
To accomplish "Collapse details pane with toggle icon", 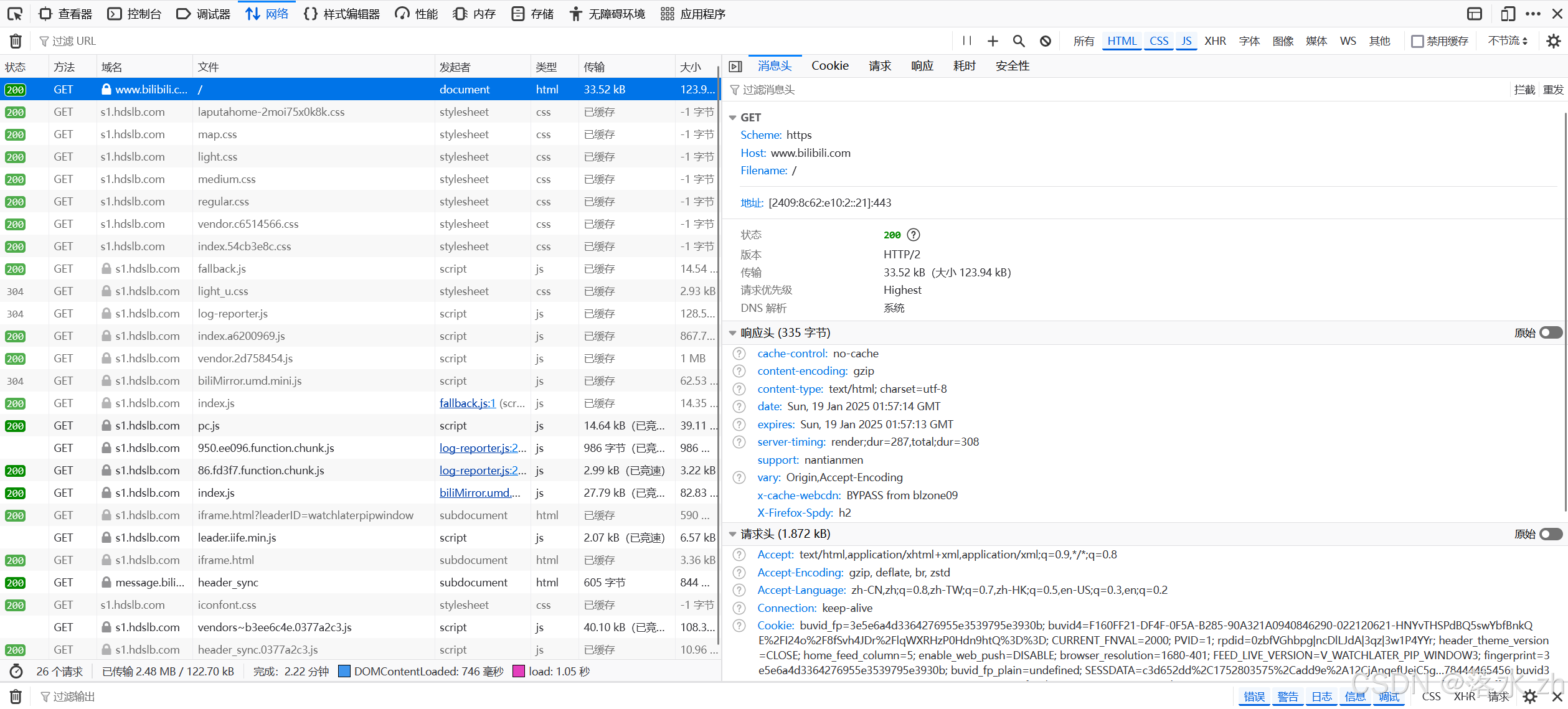I will [735, 67].
